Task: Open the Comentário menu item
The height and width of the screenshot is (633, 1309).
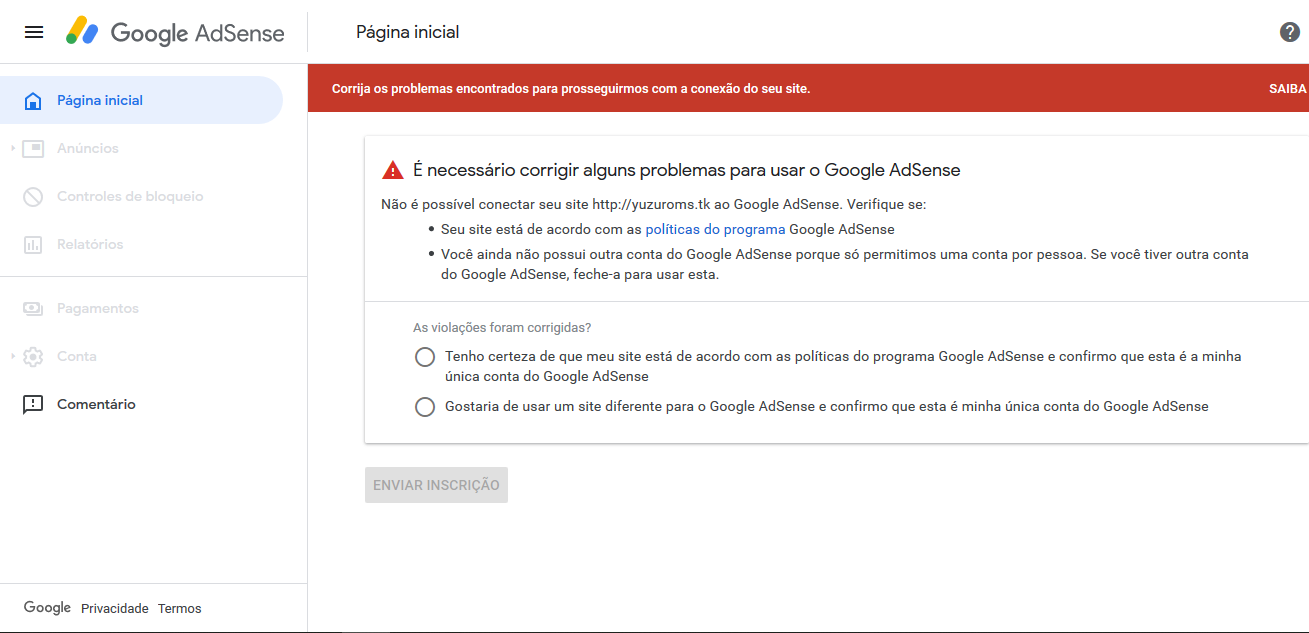Action: click(x=96, y=405)
